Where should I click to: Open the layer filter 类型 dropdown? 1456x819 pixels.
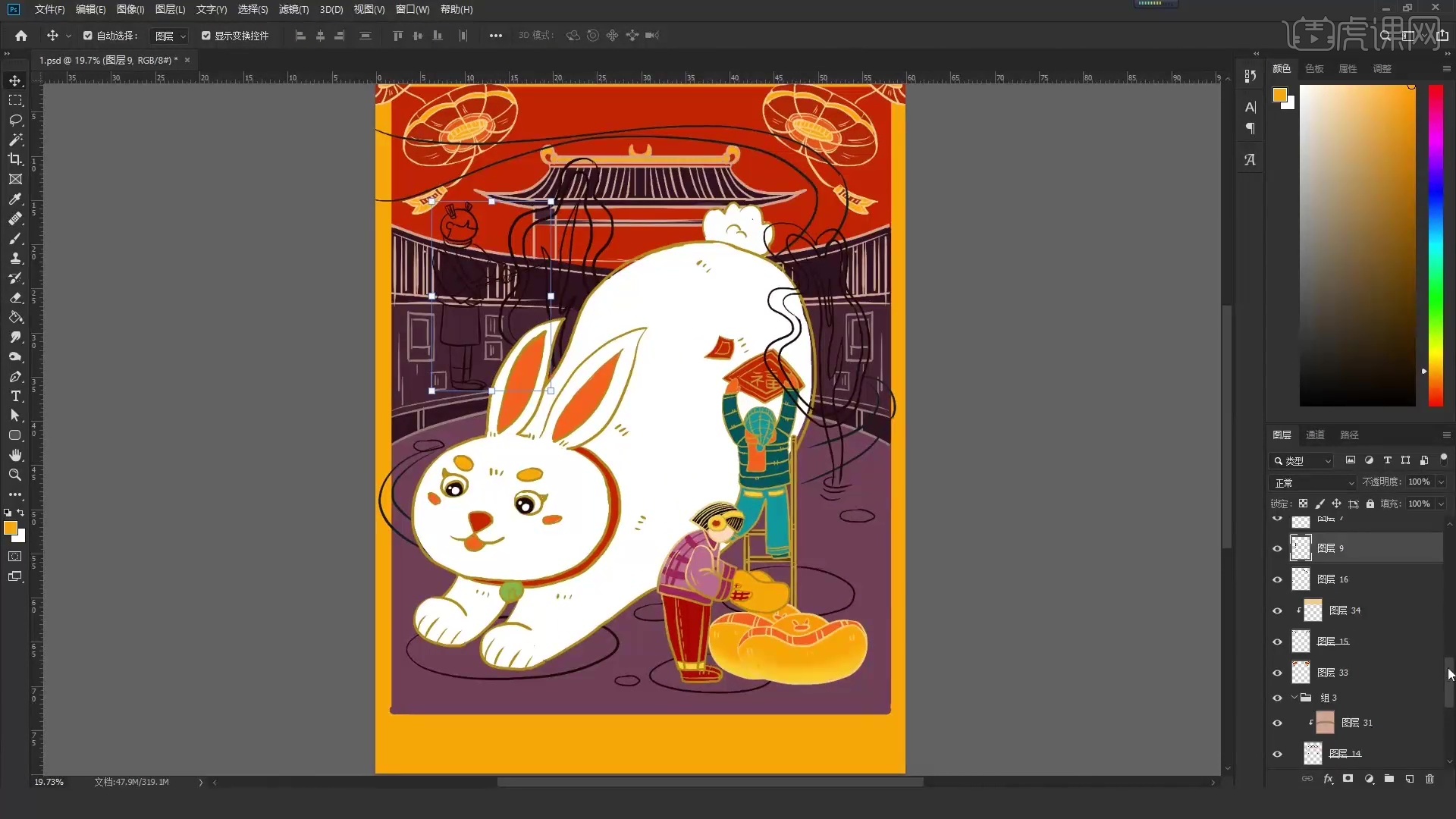[1301, 460]
